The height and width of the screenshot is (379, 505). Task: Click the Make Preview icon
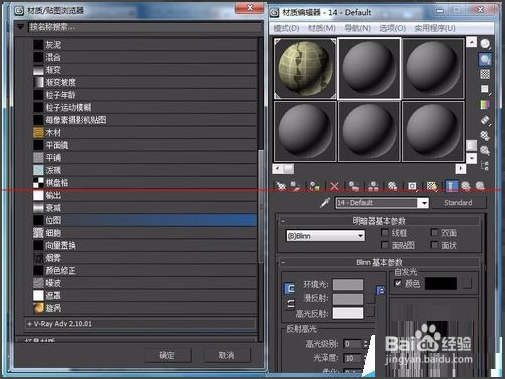(x=485, y=120)
